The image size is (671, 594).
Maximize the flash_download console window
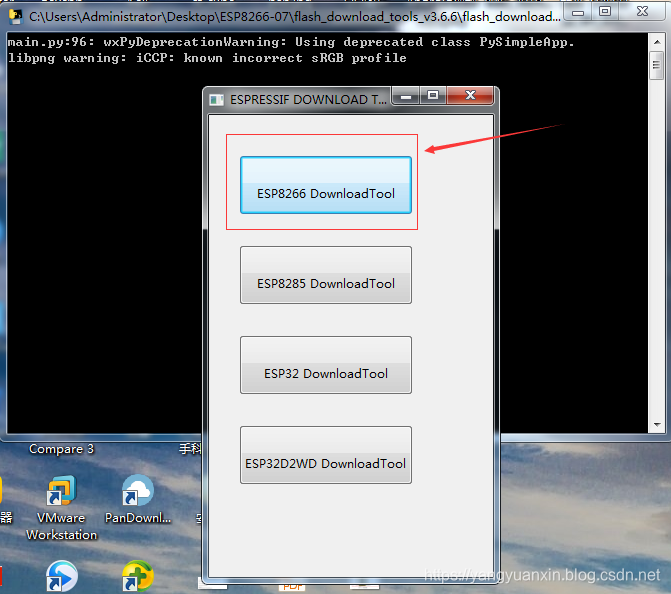click(x=605, y=12)
